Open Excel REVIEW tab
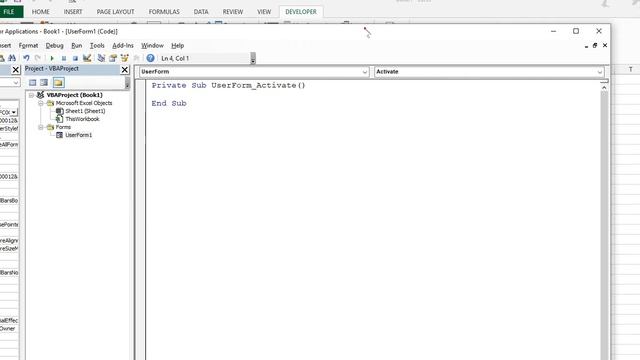This screenshot has width=640, height=360. [x=233, y=12]
